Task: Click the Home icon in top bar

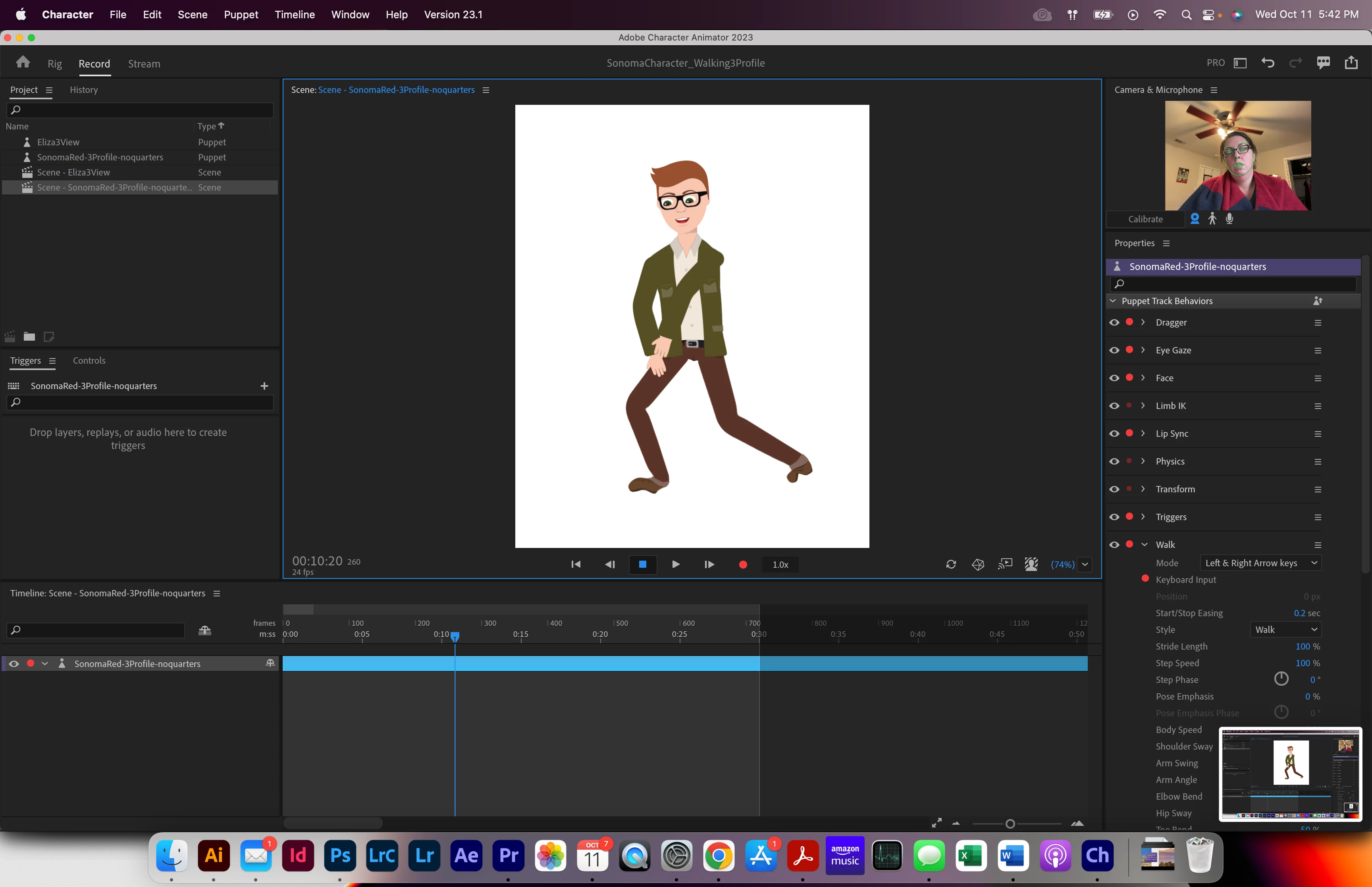Action: click(23, 62)
